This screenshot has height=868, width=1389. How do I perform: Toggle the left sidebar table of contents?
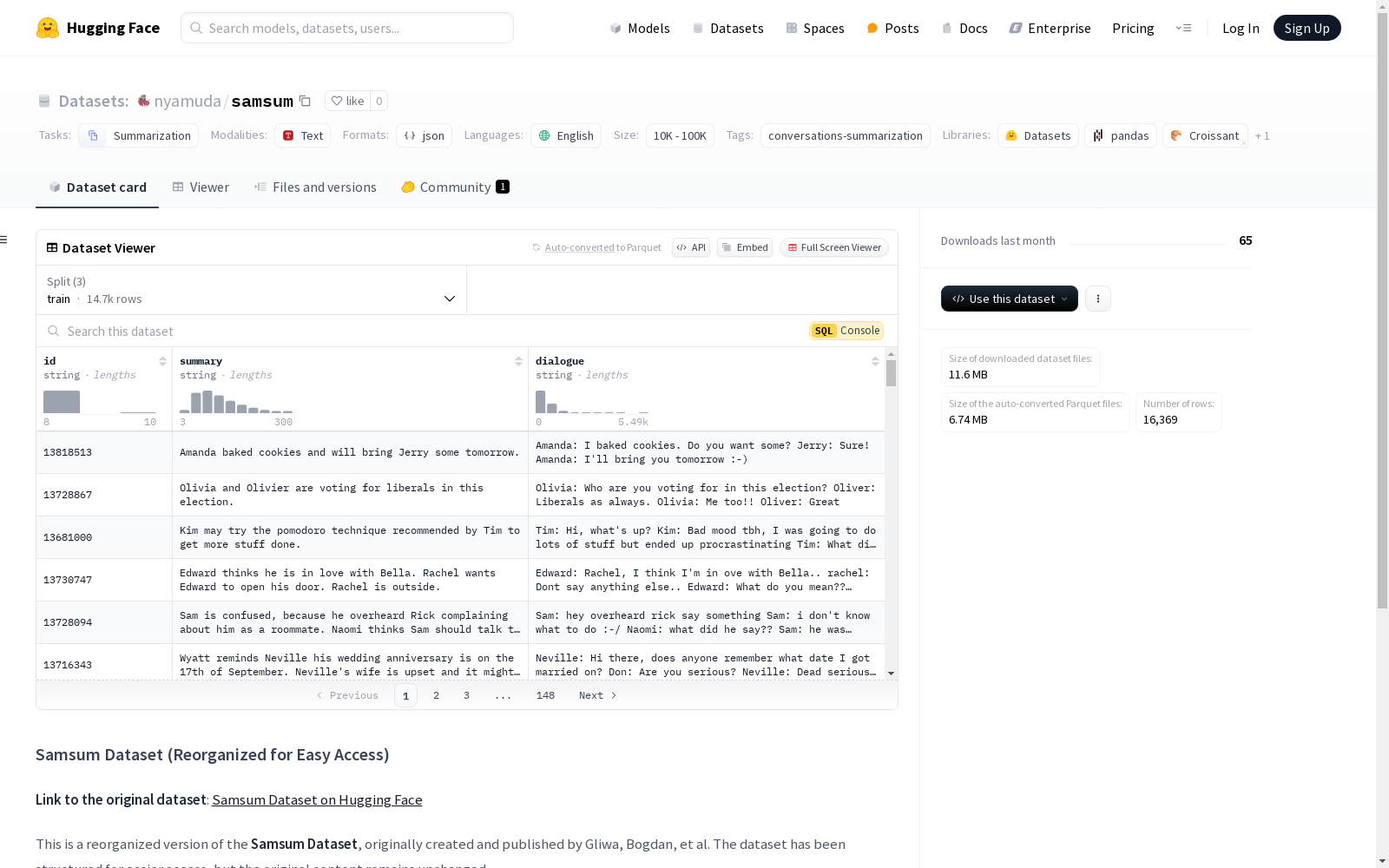tap(4, 240)
